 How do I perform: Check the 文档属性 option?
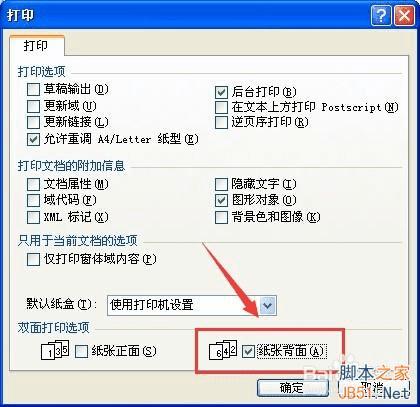click(x=33, y=184)
